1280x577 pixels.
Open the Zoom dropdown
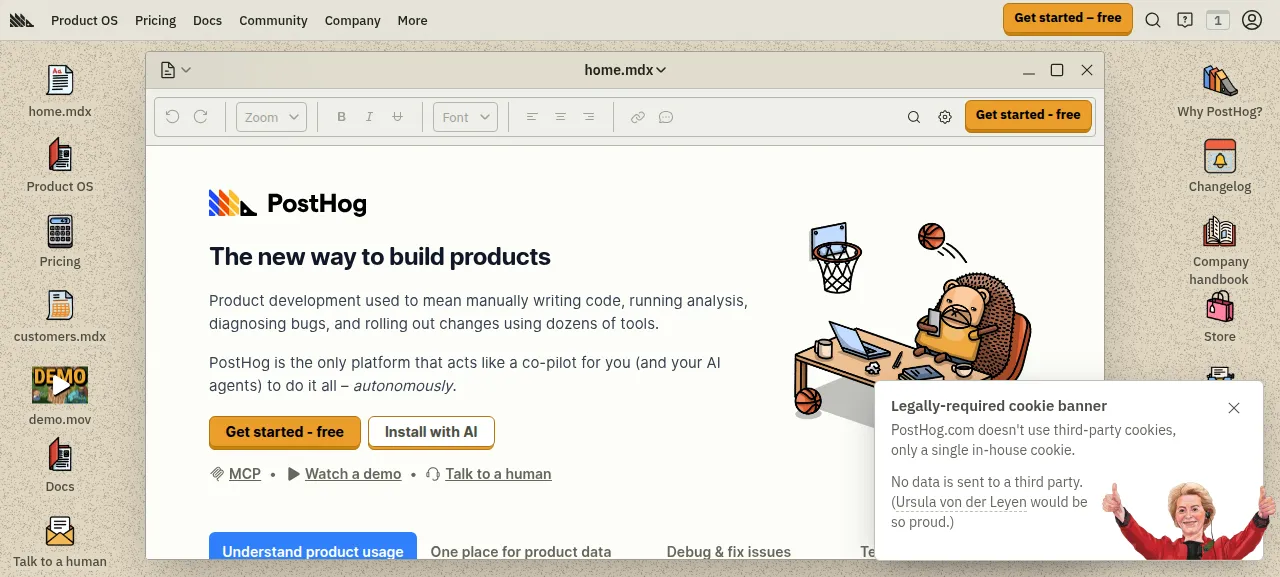pos(271,117)
